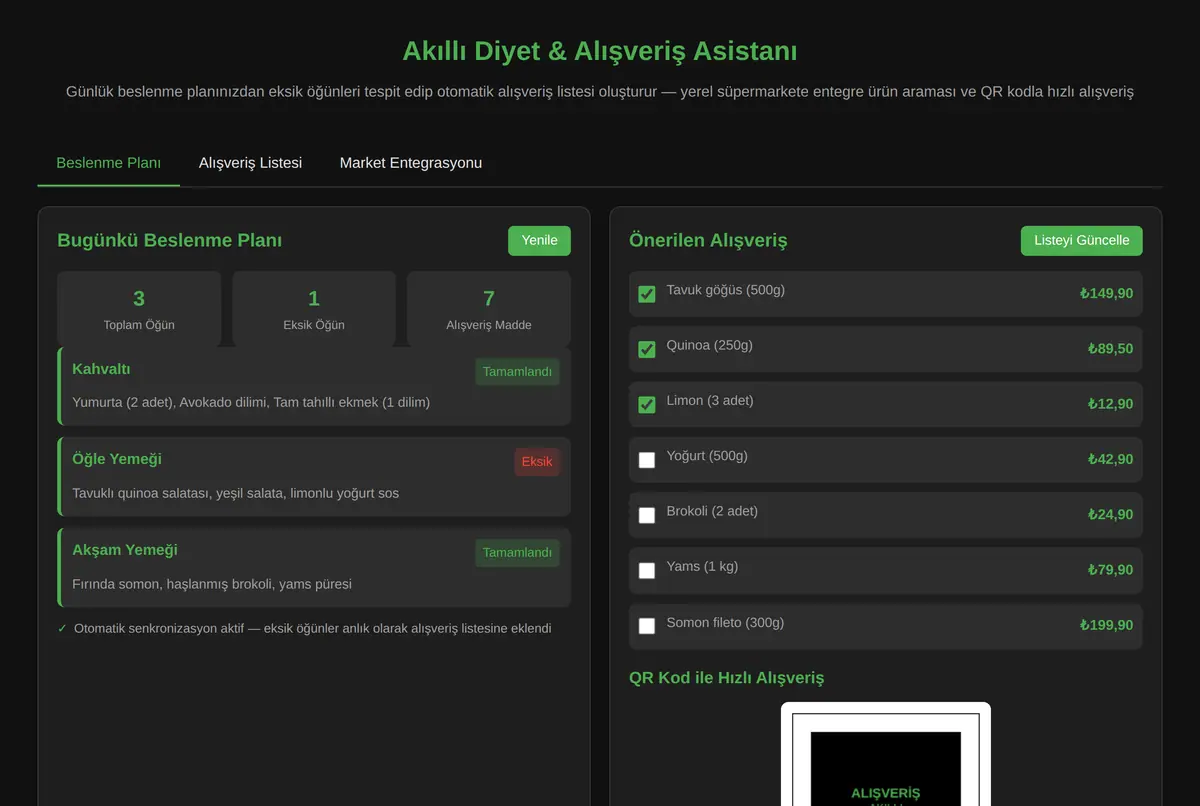
Task: Click the Brokoli (2 adet) label
Action: point(712,511)
